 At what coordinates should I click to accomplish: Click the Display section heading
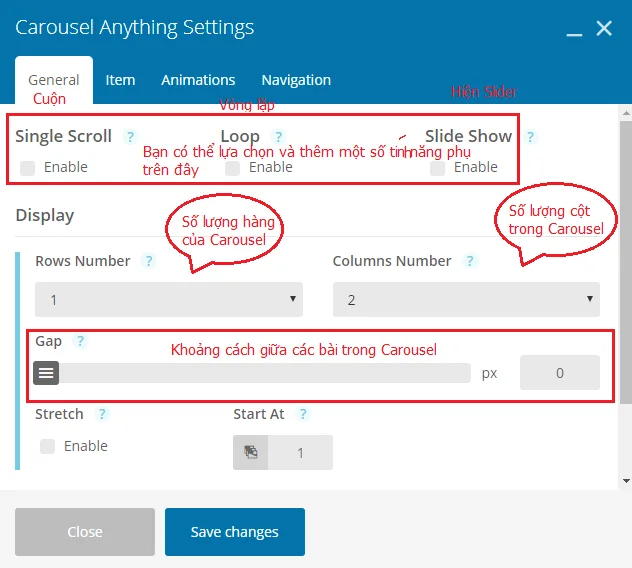point(45,215)
